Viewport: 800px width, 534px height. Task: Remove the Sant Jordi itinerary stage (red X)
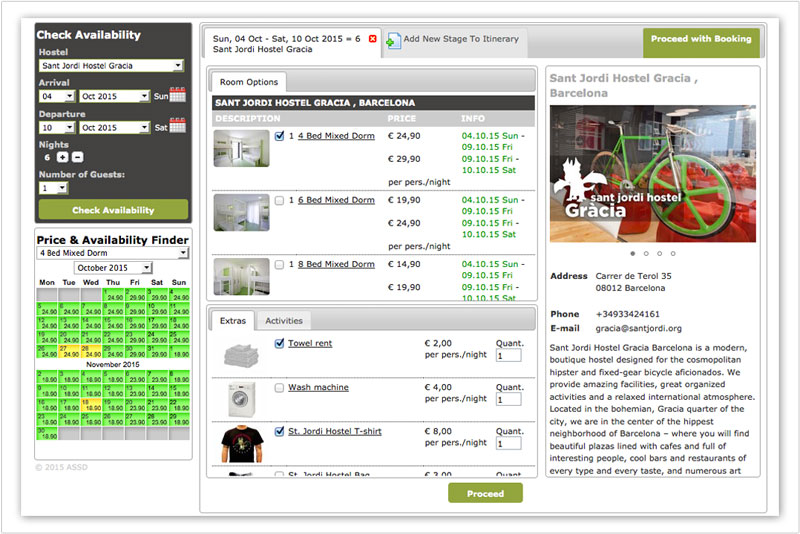tap(372, 39)
